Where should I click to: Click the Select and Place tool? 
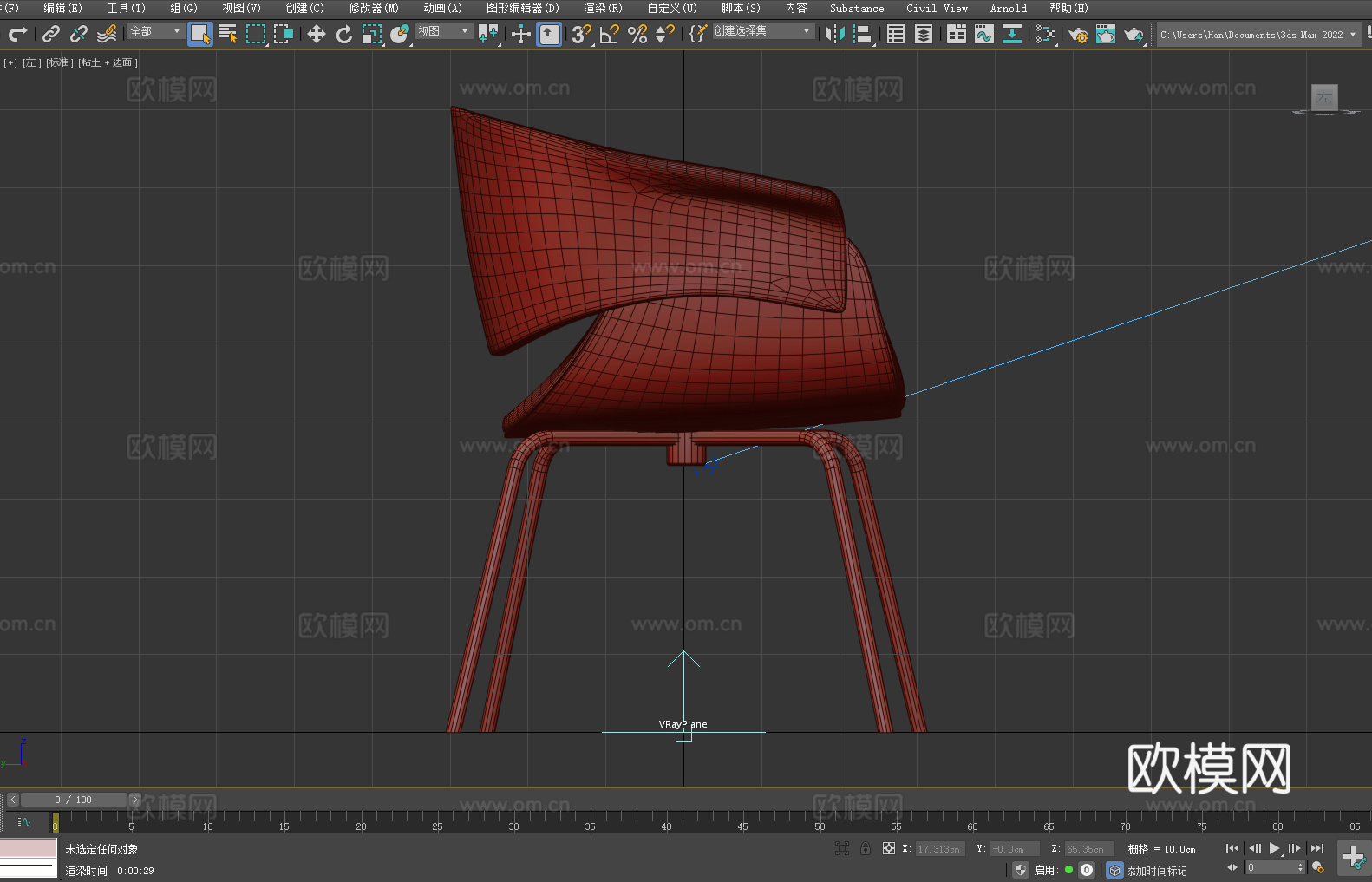(x=400, y=34)
